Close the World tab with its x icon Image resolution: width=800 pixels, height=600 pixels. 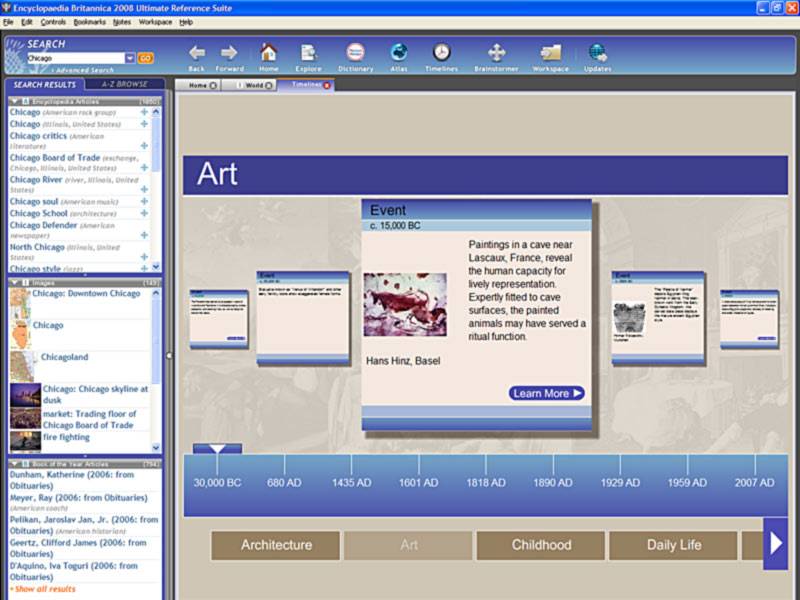pos(268,85)
